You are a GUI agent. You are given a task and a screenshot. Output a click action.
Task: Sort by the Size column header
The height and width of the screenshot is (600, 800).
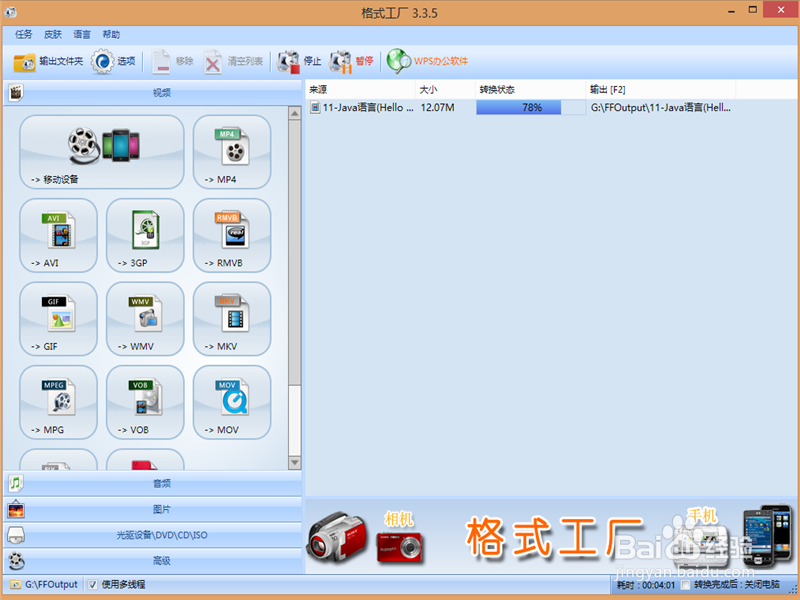[x=445, y=90]
